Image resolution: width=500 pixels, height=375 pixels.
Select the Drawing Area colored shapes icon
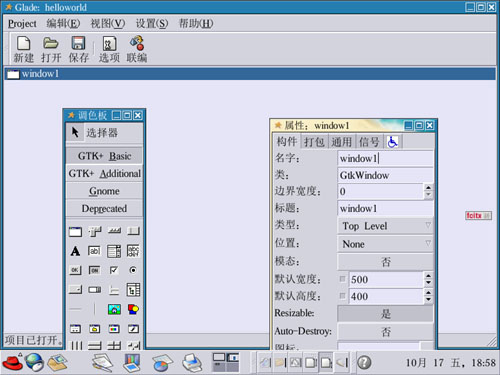tap(133, 309)
